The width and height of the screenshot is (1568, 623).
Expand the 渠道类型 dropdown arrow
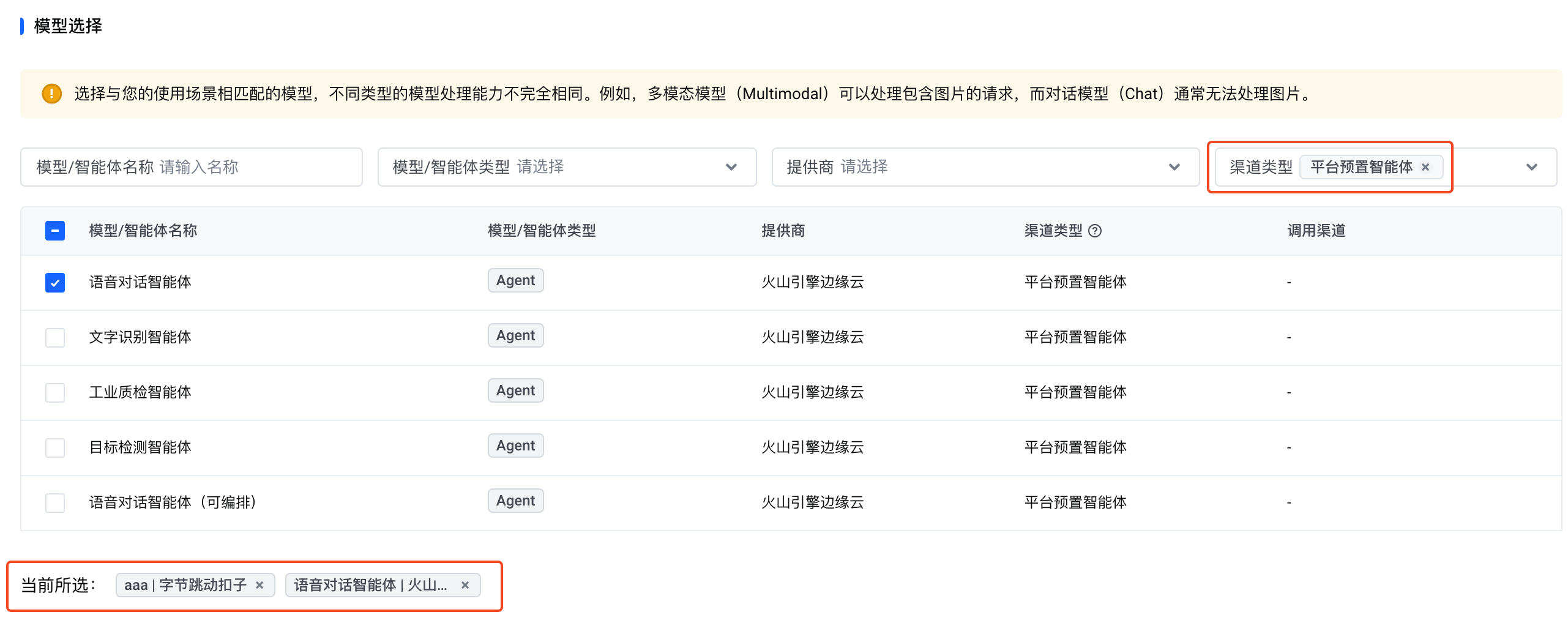[1531, 167]
